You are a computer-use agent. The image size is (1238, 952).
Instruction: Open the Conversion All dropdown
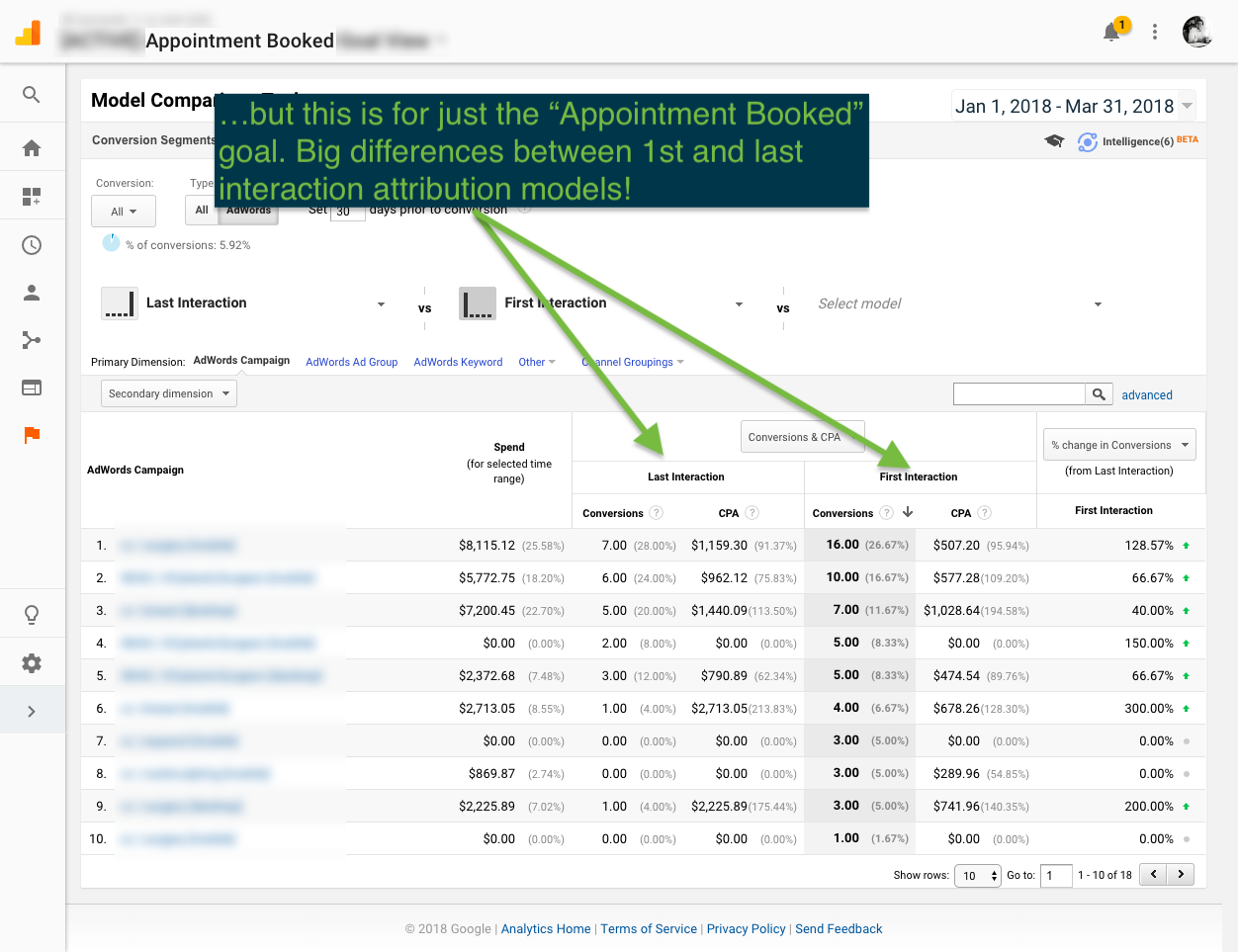point(124,212)
